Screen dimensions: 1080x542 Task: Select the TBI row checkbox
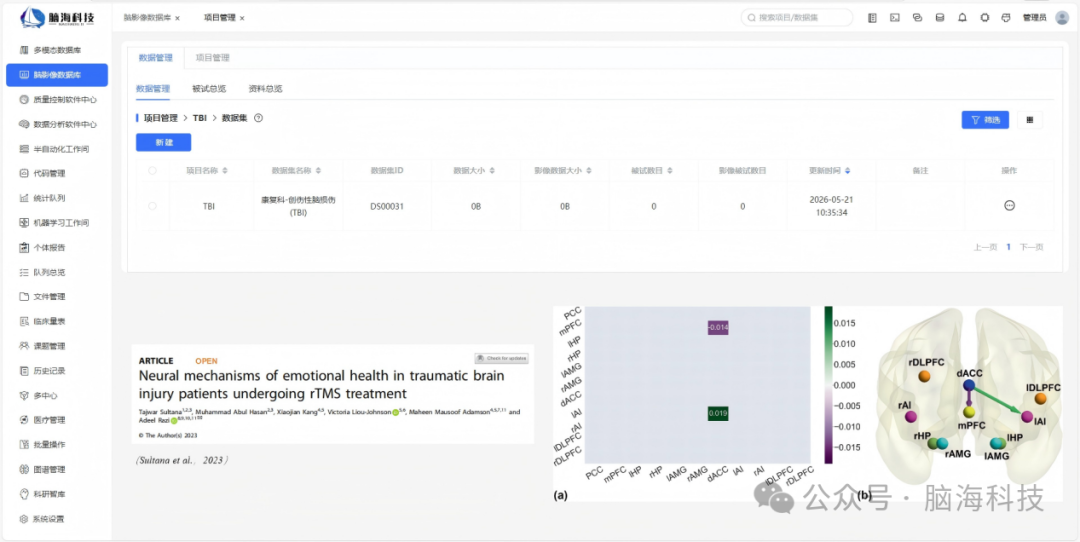click(x=152, y=206)
